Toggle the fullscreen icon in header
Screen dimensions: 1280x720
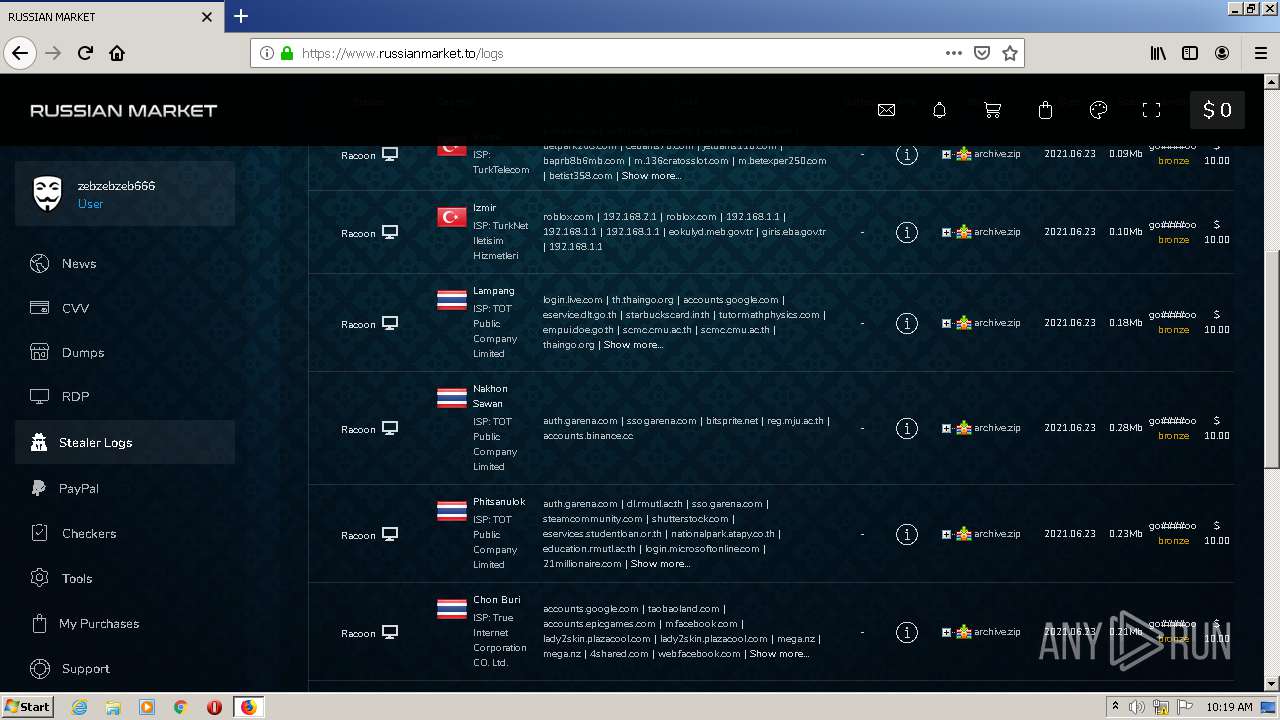coord(1151,110)
